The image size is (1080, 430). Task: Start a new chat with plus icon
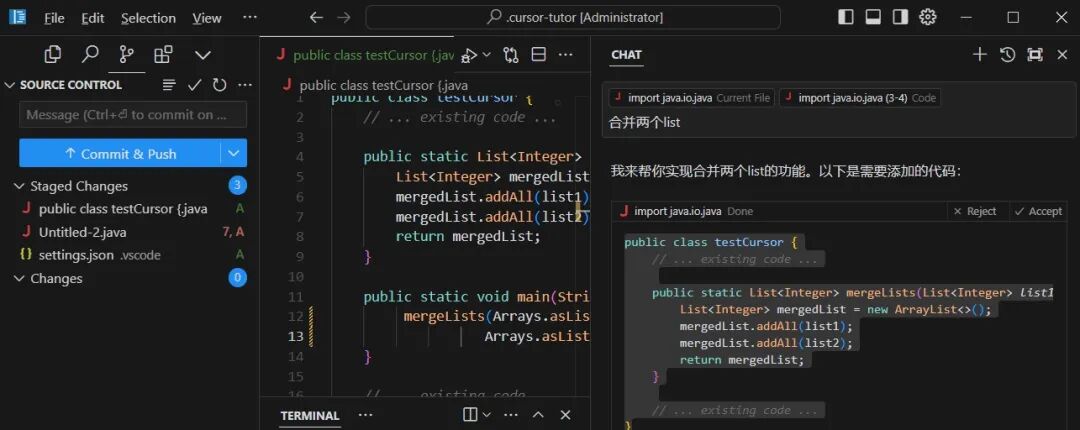(x=979, y=54)
